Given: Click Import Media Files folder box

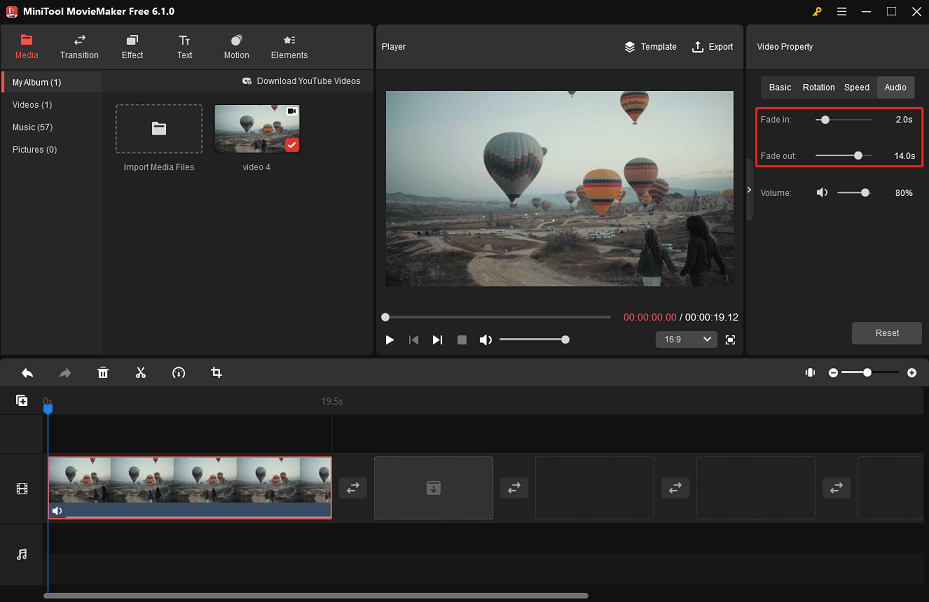Looking at the screenshot, I should (159, 129).
